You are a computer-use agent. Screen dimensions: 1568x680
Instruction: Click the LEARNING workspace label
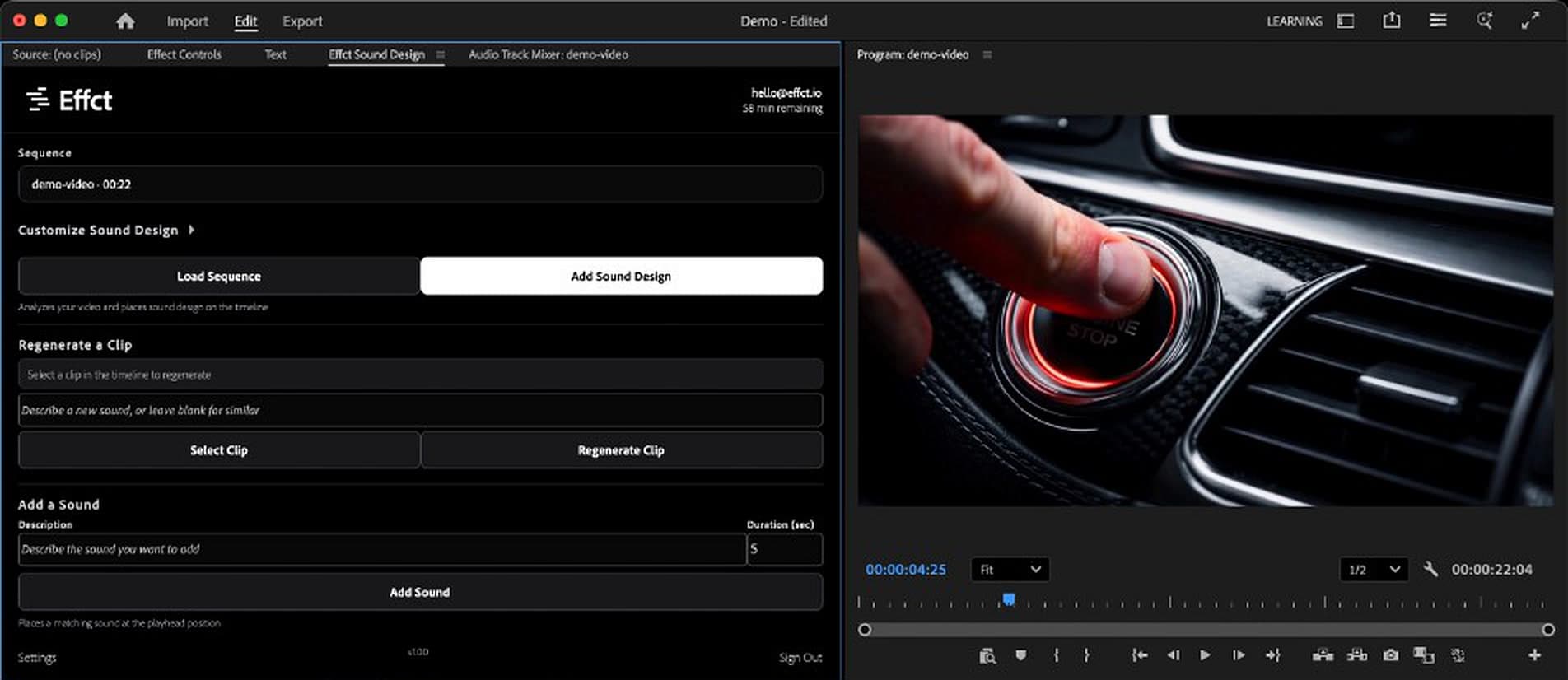point(1294,21)
